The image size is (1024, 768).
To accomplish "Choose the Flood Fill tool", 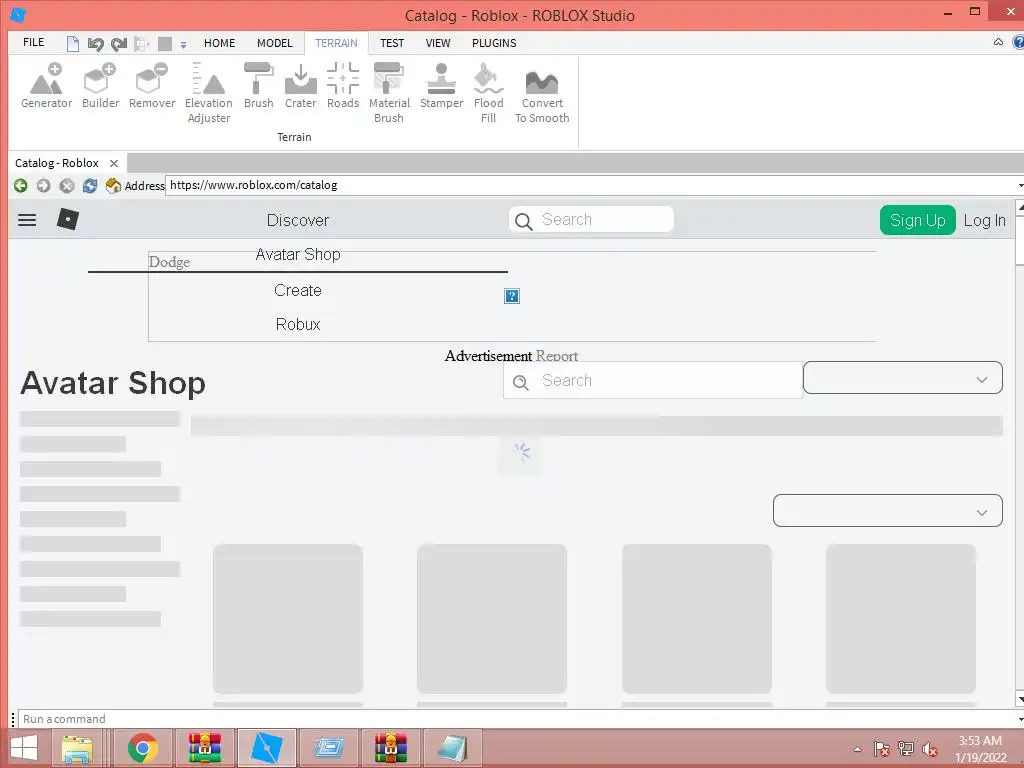I will [x=488, y=93].
